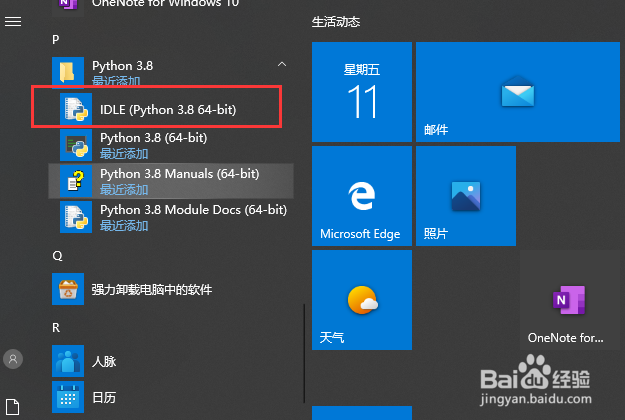
Task: Click the 人脉 people icon
Action: click(68, 361)
